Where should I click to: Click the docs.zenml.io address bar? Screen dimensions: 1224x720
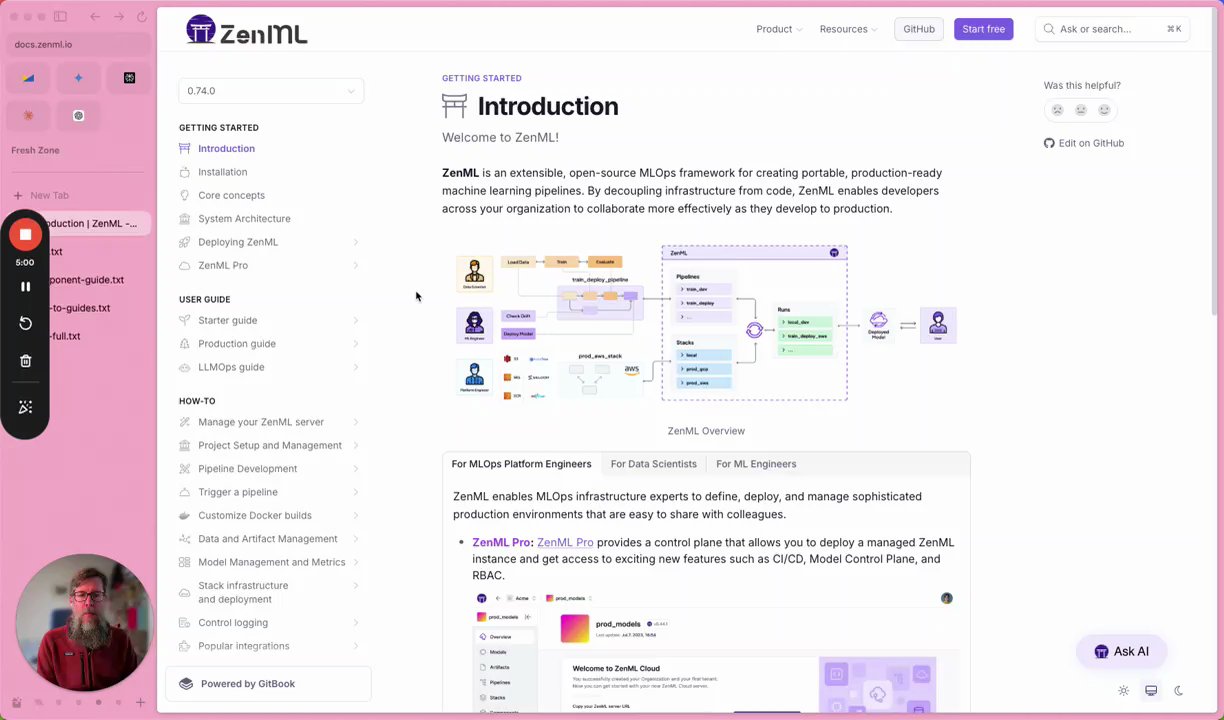pos(78,44)
